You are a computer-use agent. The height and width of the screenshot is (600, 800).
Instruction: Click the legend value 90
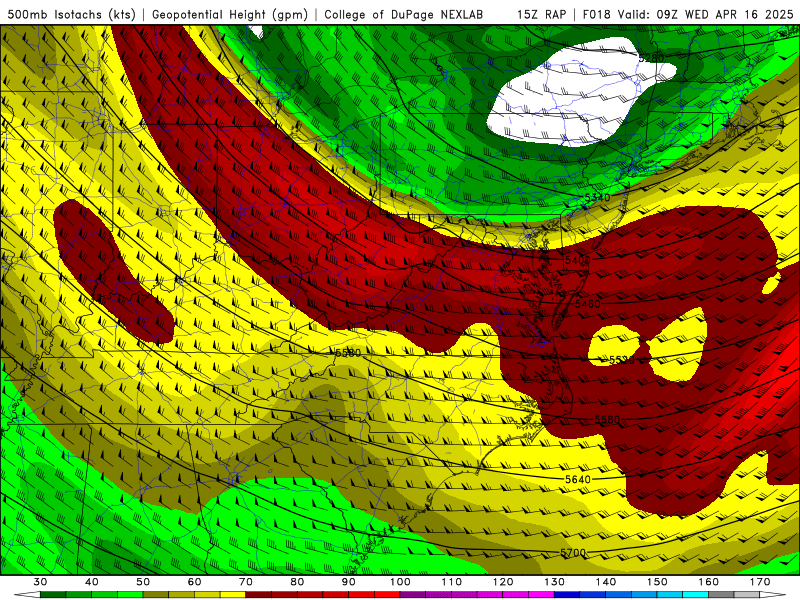349,582
